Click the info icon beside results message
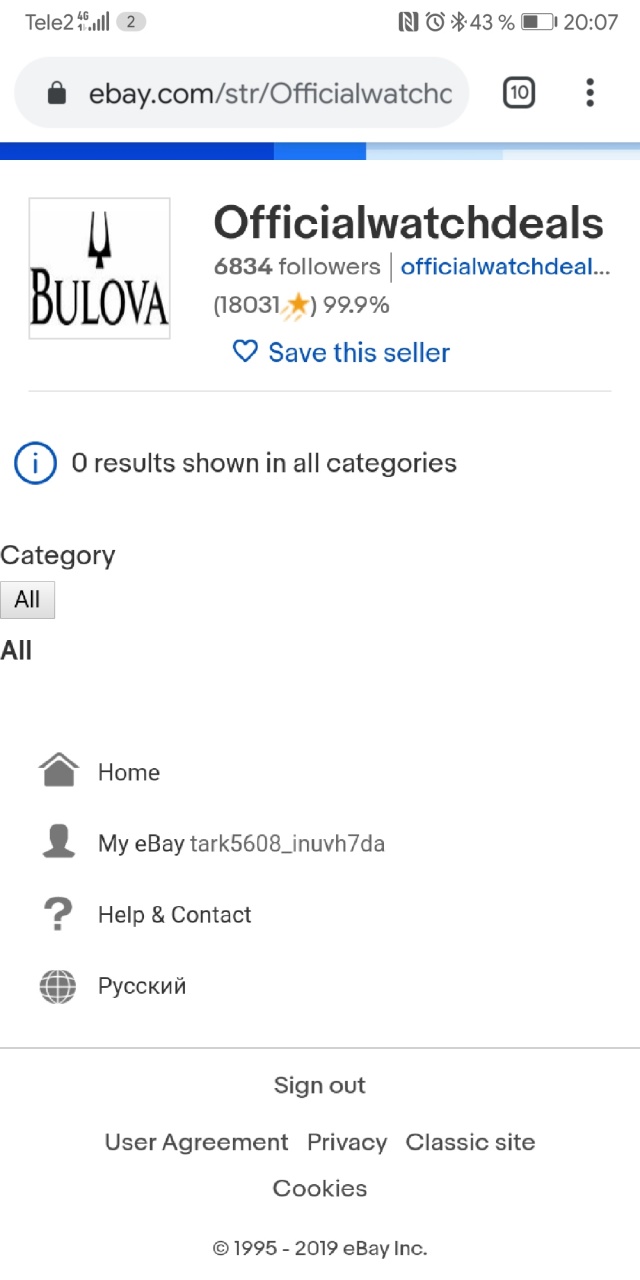640x1280 pixels. (x=35, y=463)
